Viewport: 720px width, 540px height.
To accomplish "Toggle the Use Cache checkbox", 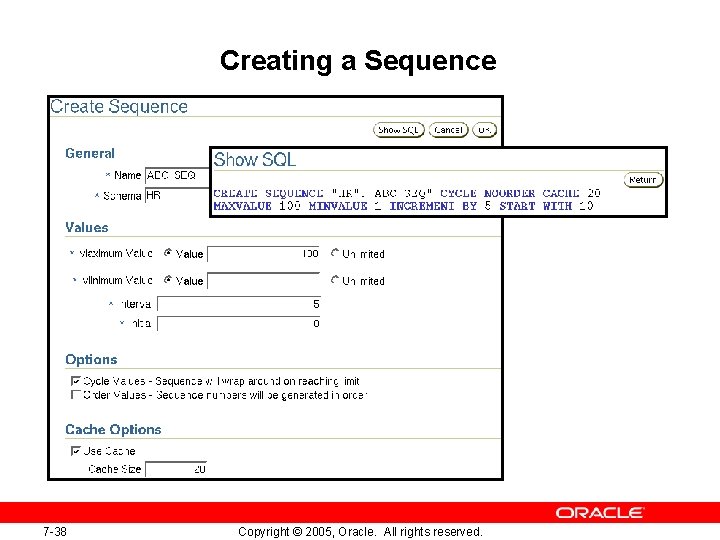I will point(76,450).
